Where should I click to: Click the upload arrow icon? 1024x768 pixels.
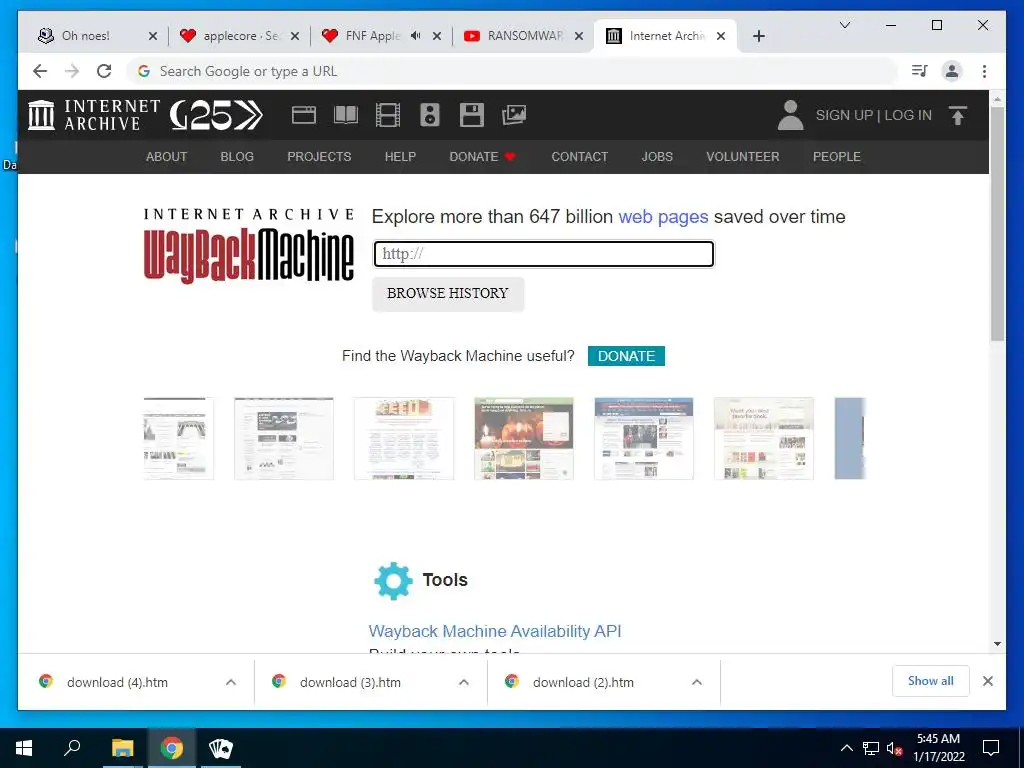point(958,116)
